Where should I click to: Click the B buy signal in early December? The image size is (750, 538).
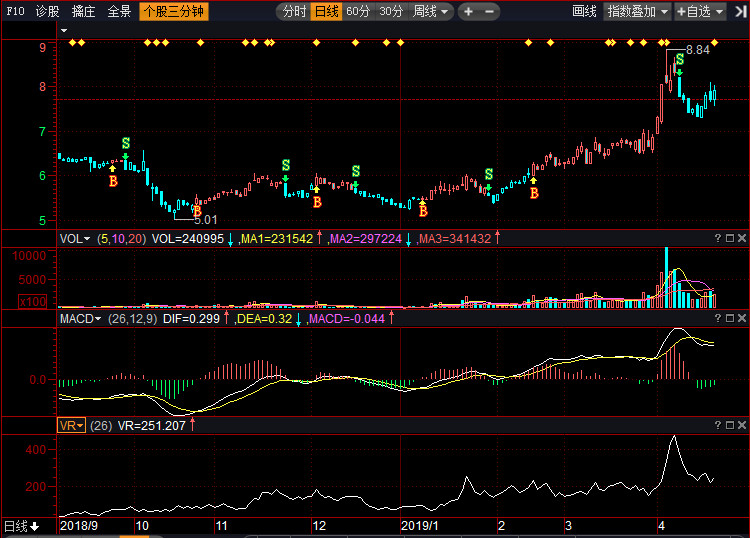click(317, 202)
